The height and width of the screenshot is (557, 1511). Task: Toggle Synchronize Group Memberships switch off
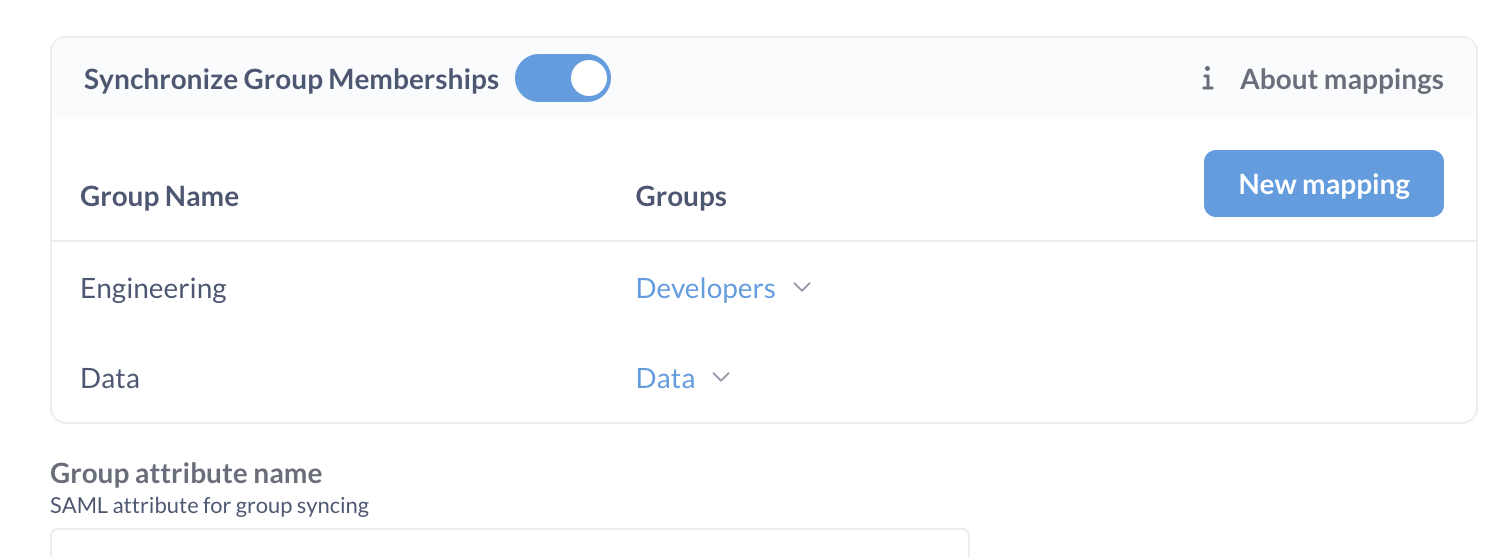(562, 79)
